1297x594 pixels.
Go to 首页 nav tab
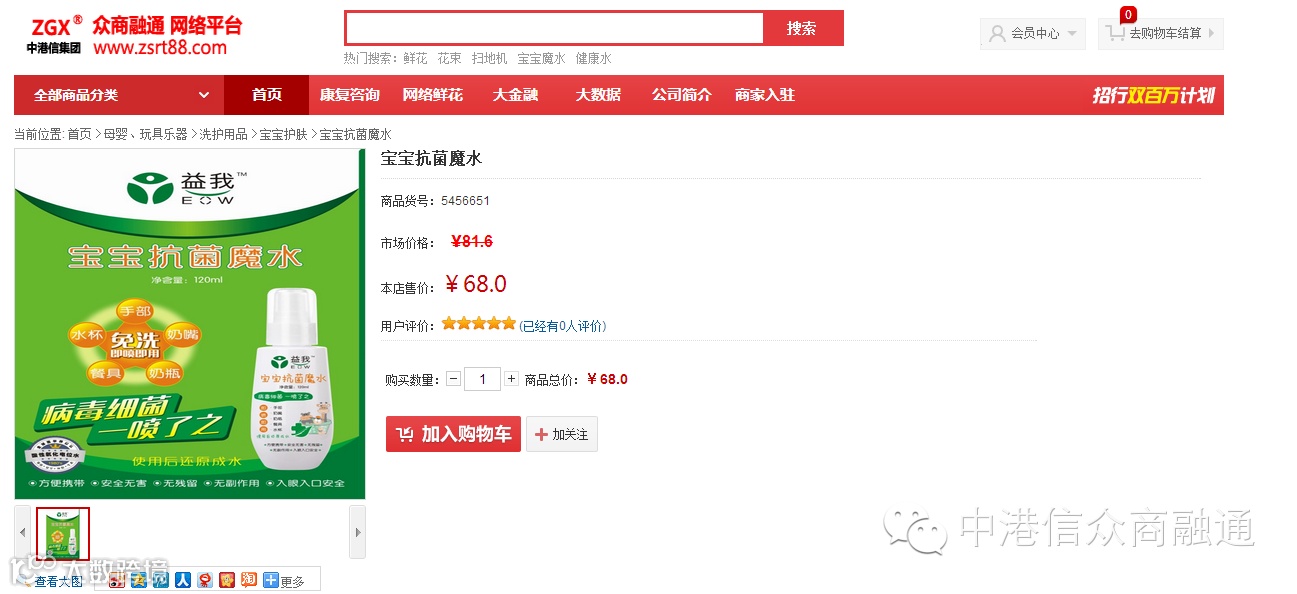coord(267,95)
